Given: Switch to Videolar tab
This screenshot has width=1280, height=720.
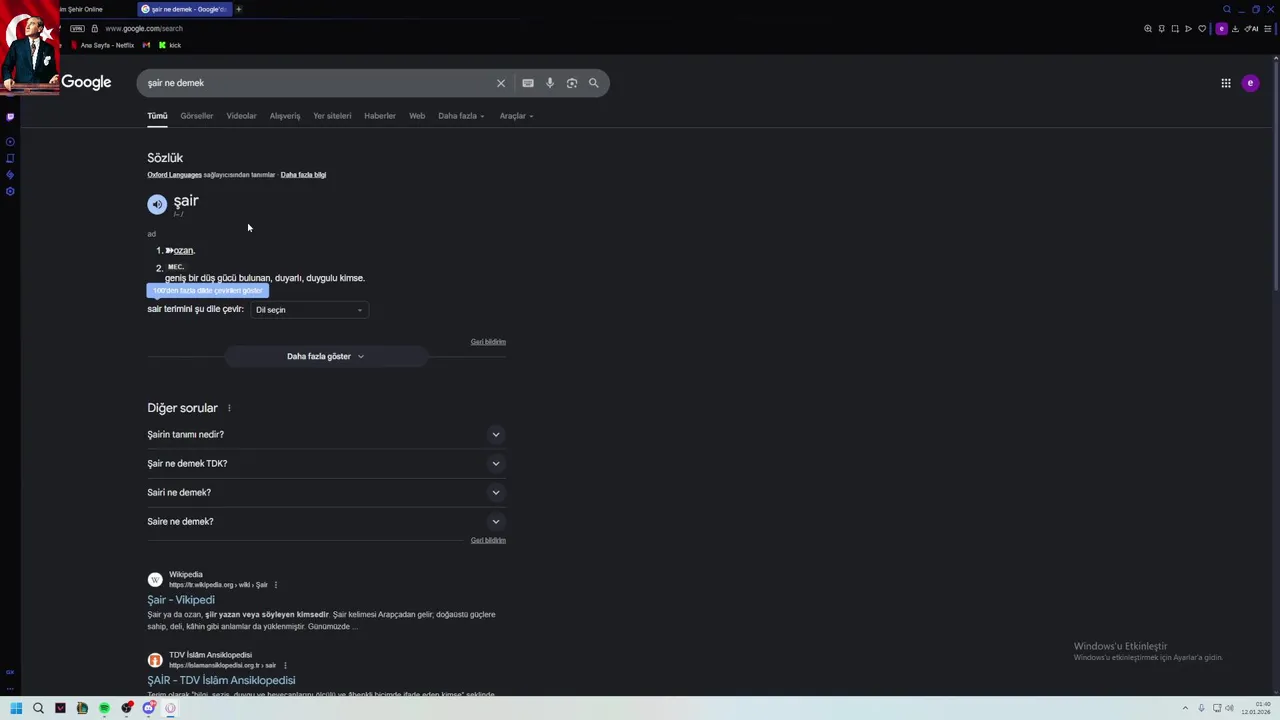Looking at the screenshot, I should [x=241, y=116].
